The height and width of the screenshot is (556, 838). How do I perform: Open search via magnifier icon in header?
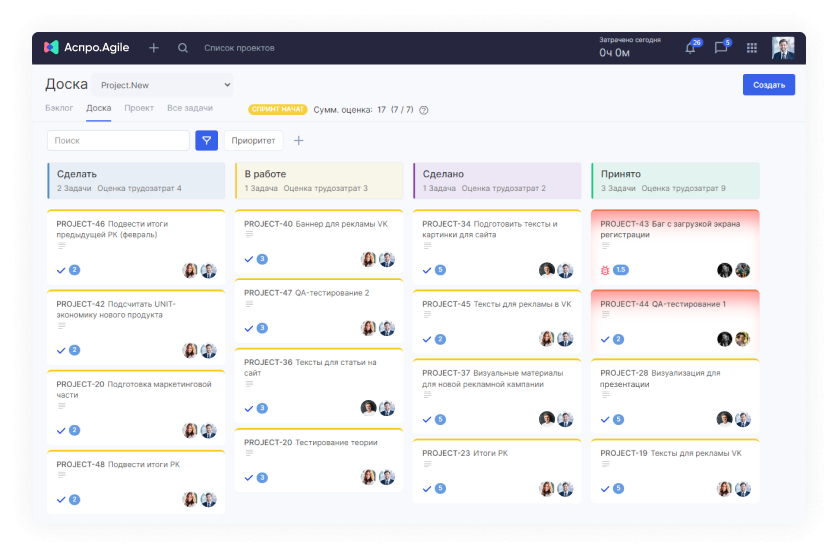coord(183,48)
